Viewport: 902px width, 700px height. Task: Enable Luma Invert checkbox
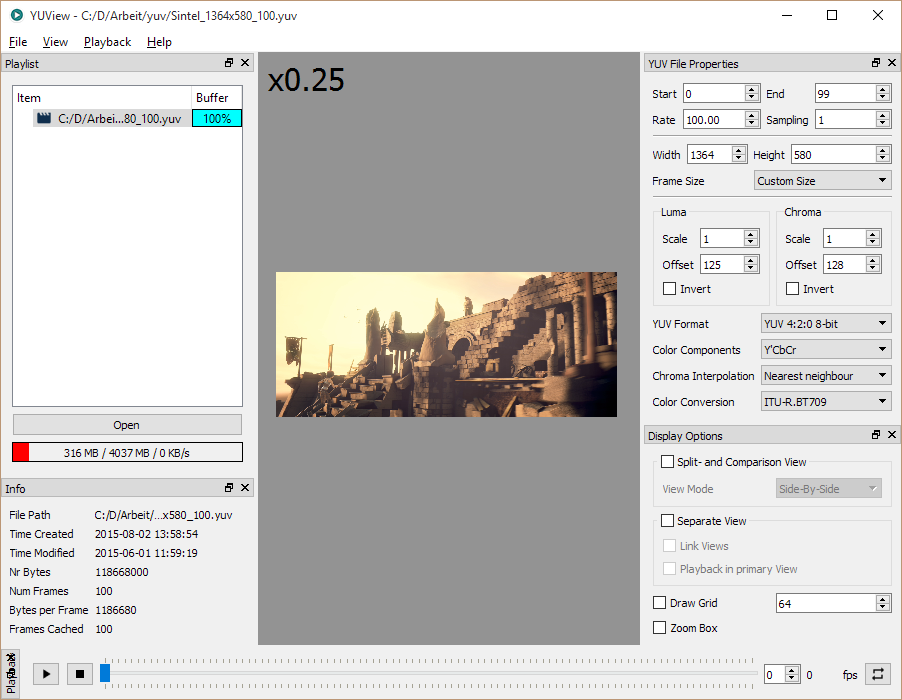click(669, 289)
